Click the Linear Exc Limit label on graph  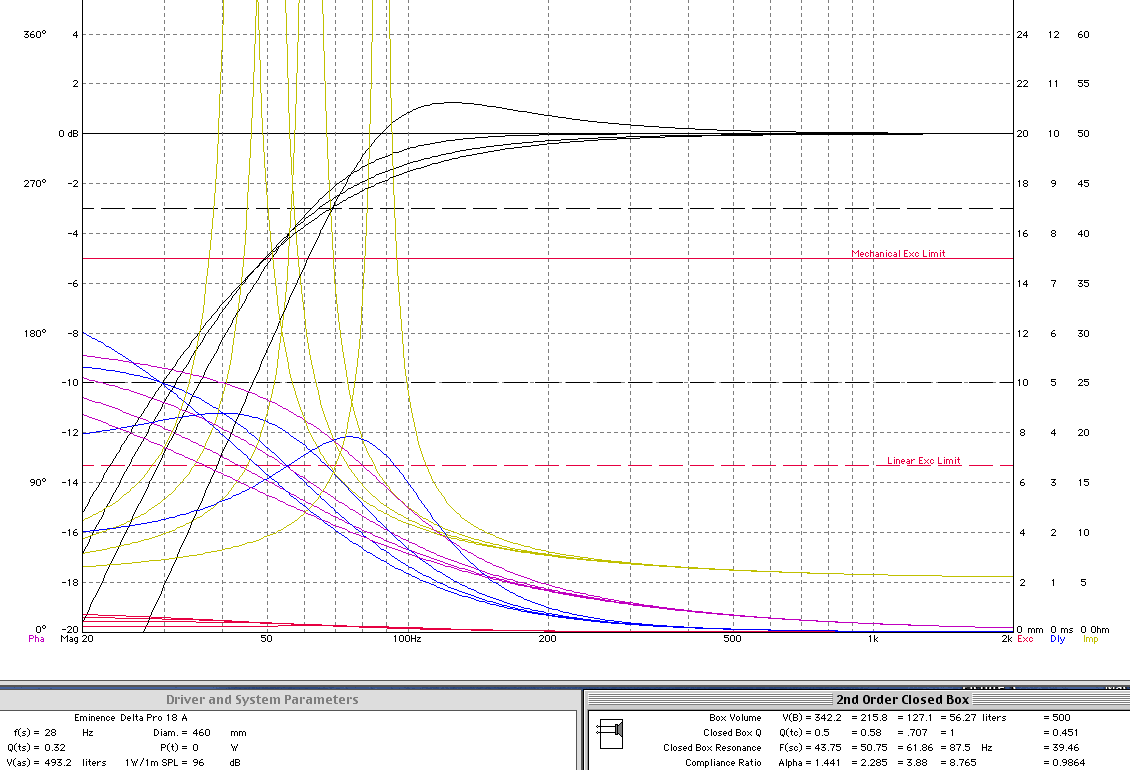coord(924,461)
